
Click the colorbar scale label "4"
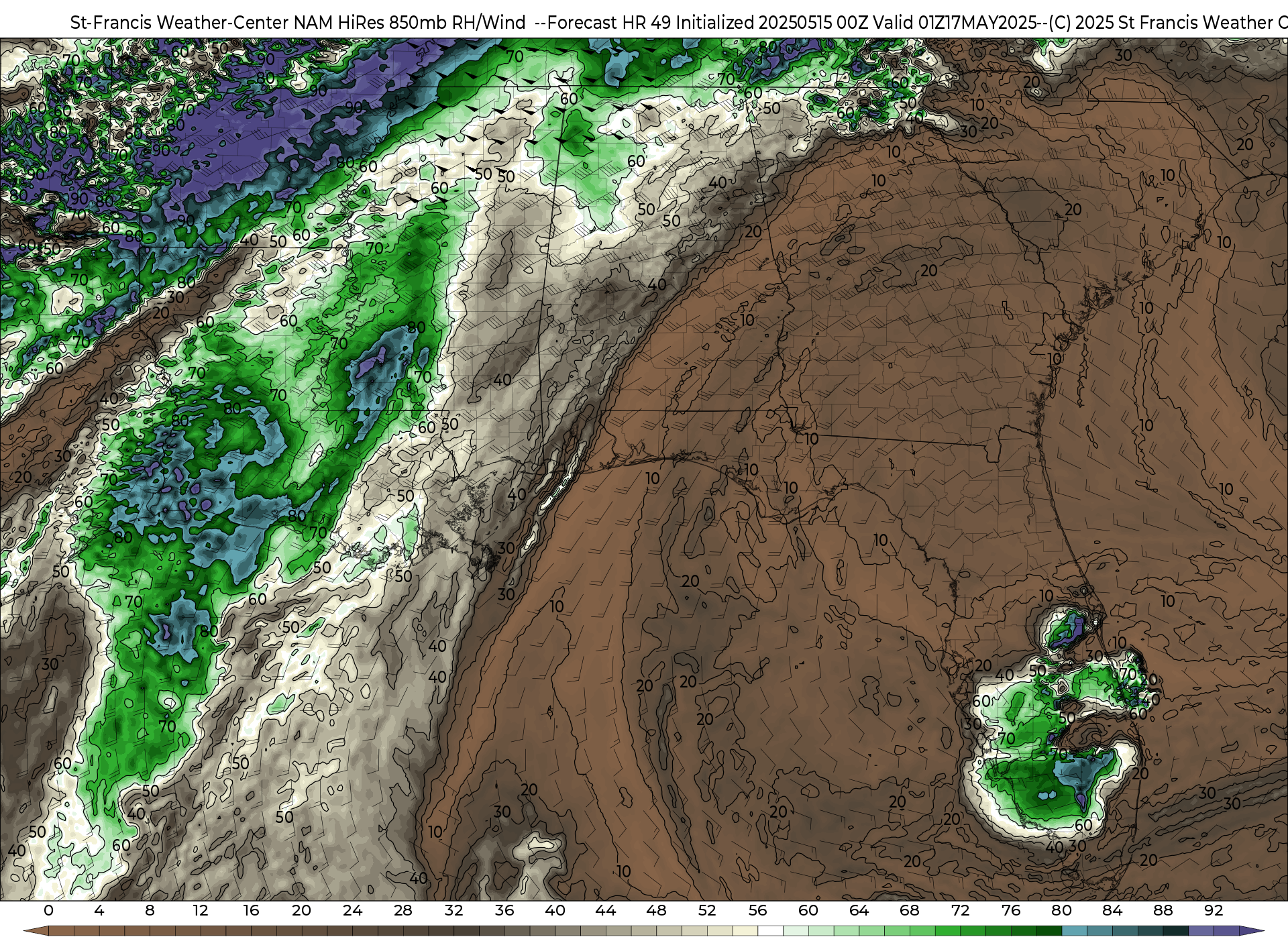99,910
